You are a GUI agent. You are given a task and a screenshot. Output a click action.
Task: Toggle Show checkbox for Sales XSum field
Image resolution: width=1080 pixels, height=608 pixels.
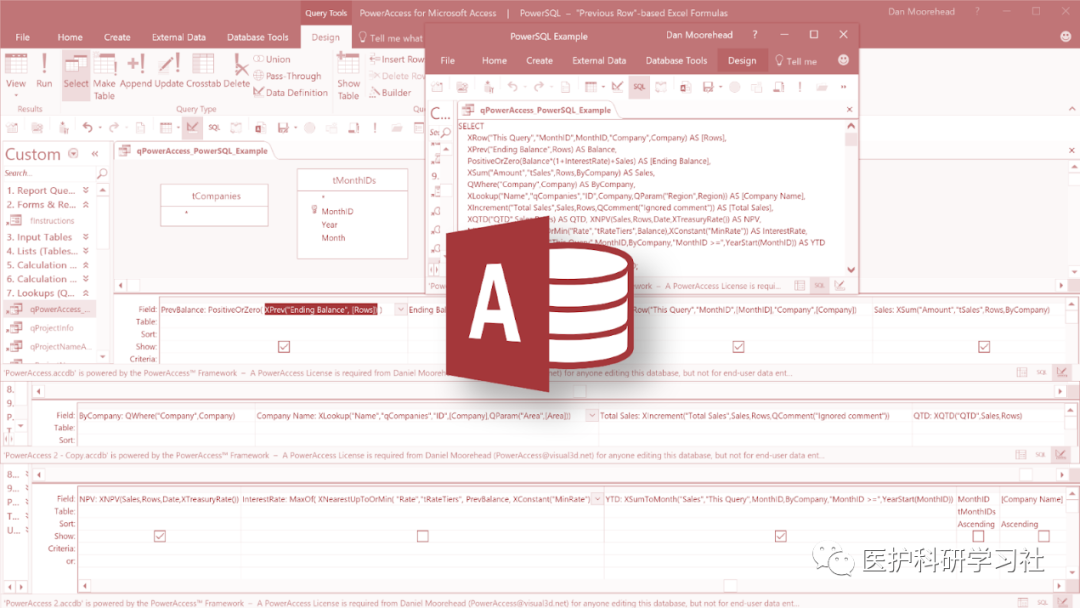(984, 346)
